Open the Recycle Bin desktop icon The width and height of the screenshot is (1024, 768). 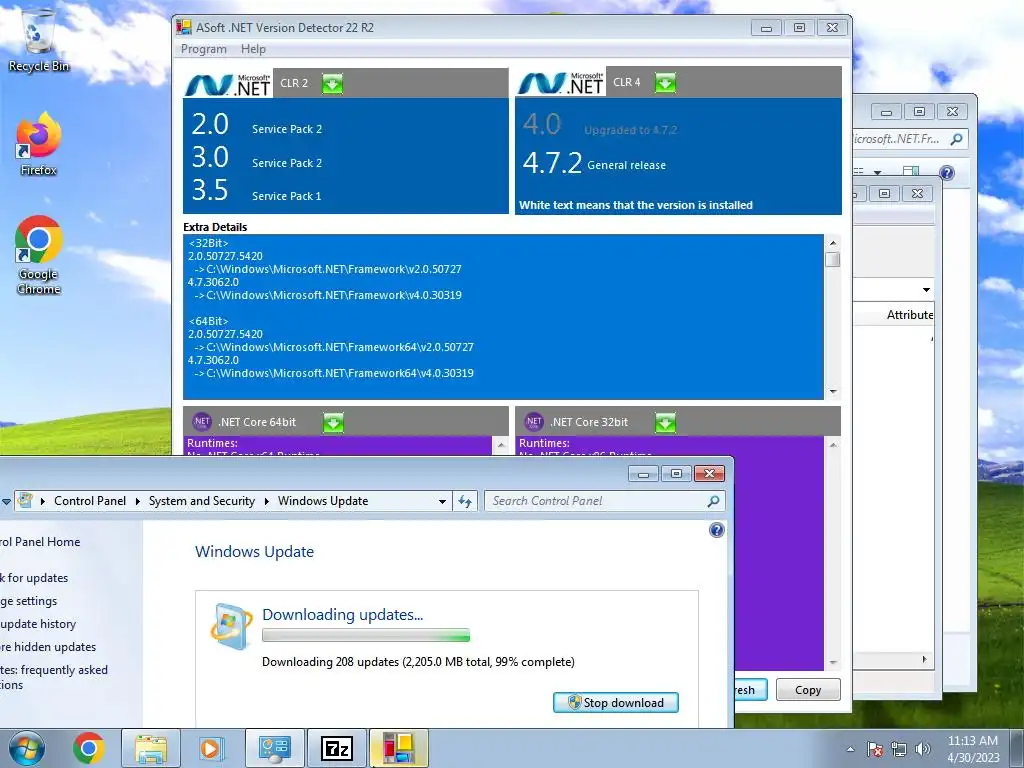(39, 40)
